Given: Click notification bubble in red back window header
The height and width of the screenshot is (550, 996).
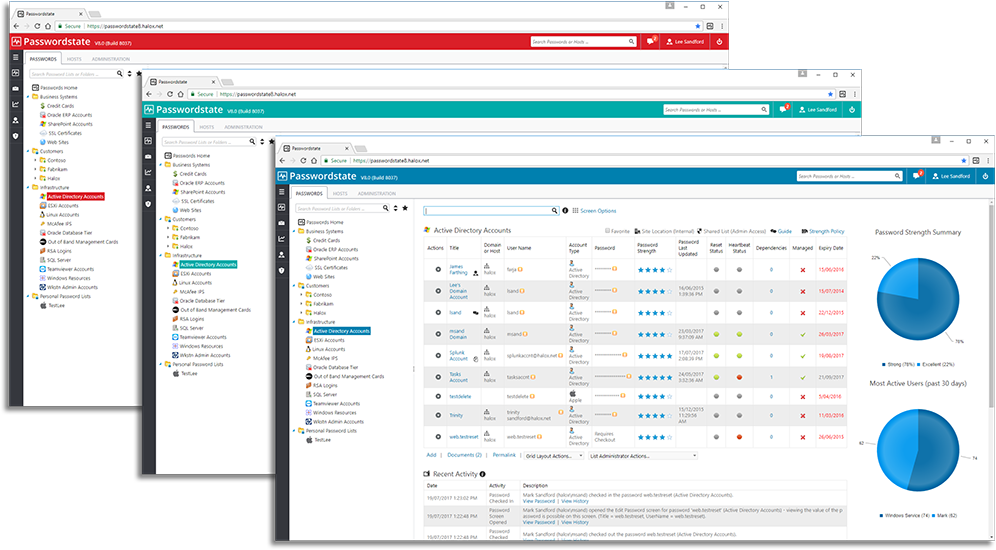Looking at the screenshot, I should 651,41.
